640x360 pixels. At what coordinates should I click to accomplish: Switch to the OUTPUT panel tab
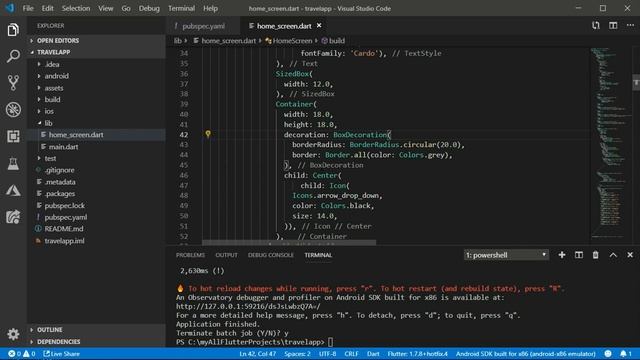(226, 255)
